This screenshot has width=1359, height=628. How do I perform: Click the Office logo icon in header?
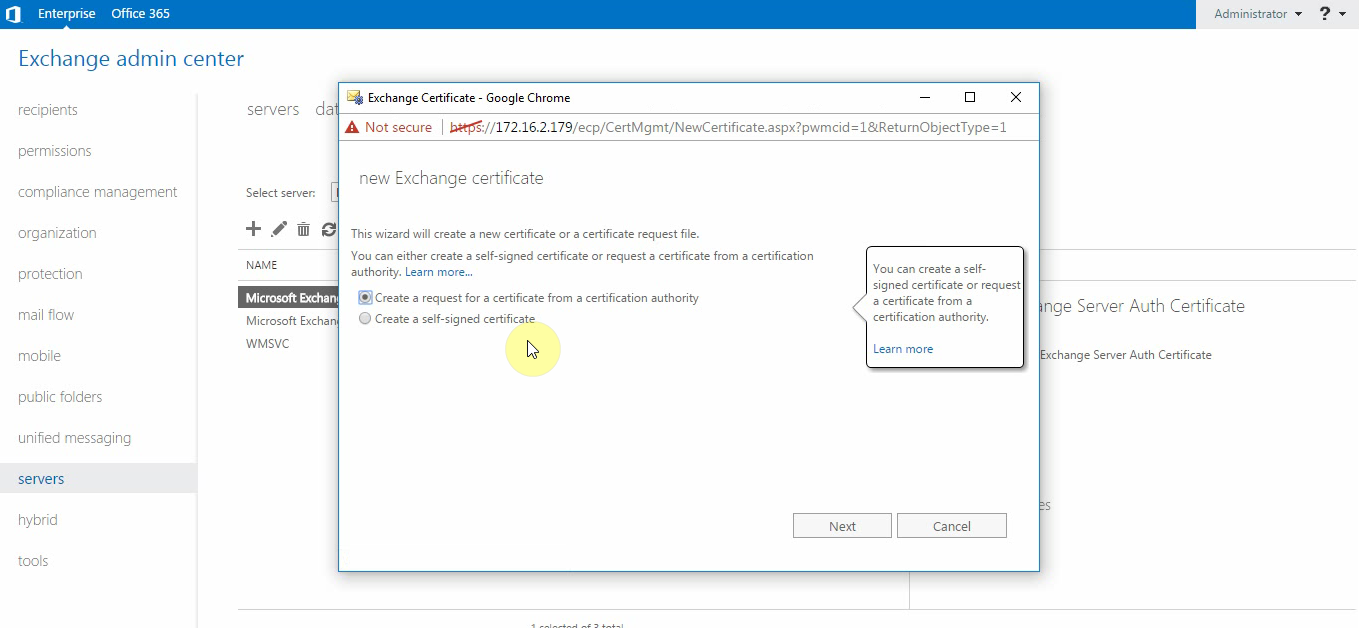click(x=13, y=14)
